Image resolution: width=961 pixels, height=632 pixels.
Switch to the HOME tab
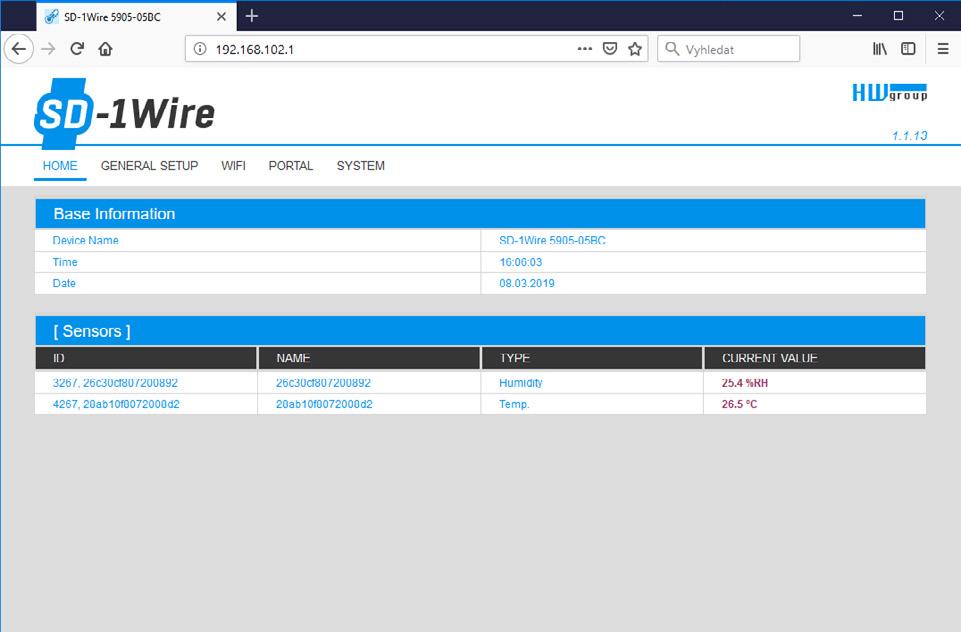point(60,166)
